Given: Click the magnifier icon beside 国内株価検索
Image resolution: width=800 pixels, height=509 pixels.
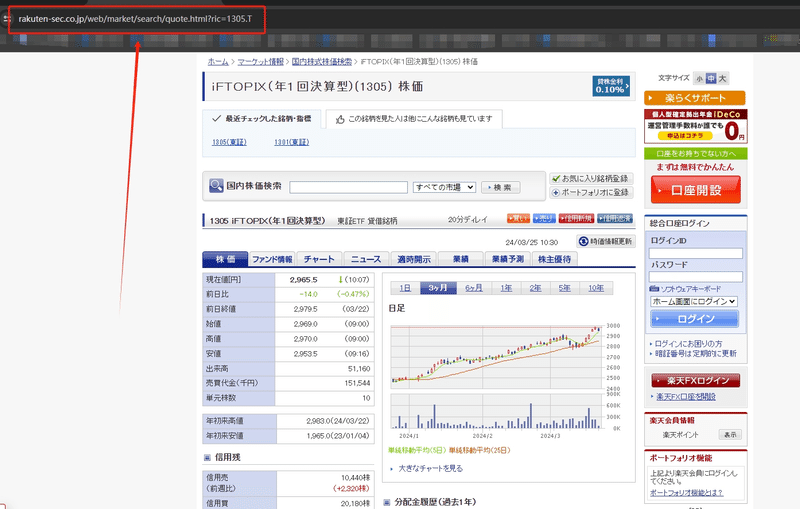Looking at the screenshot, I should click(x=216, y=186).
